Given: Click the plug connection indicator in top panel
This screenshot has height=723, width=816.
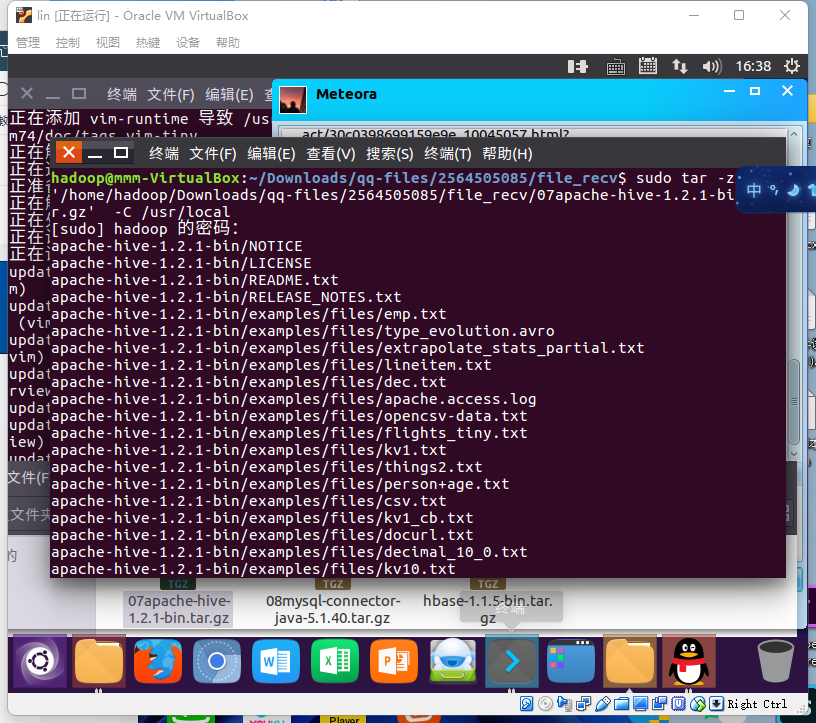Looking at the screenshot, I should [x=578, y=66].
